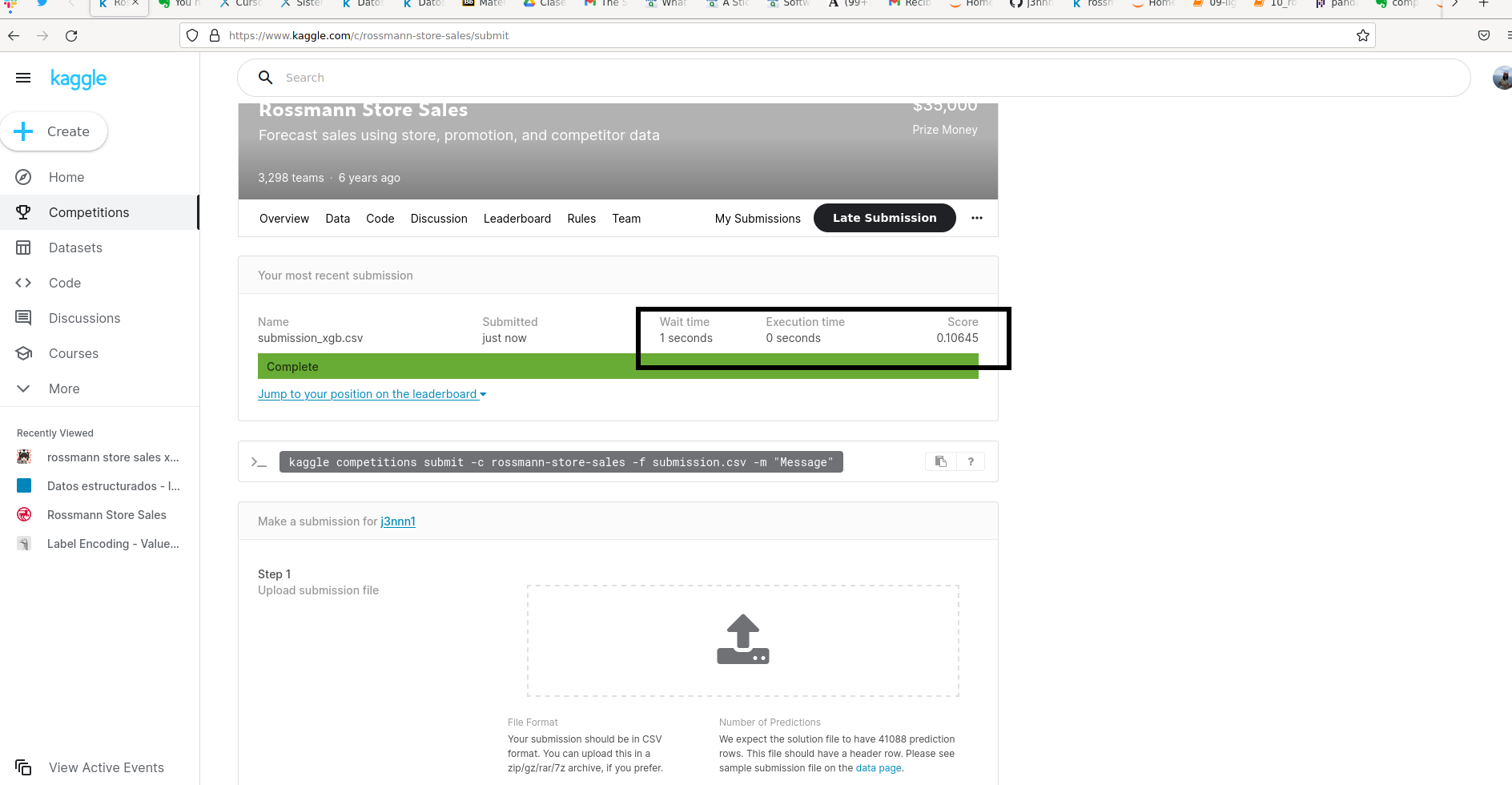This screenshot has width=1512, height=785.
Task: Go to Home in sidebar
Action: [66, 177]
